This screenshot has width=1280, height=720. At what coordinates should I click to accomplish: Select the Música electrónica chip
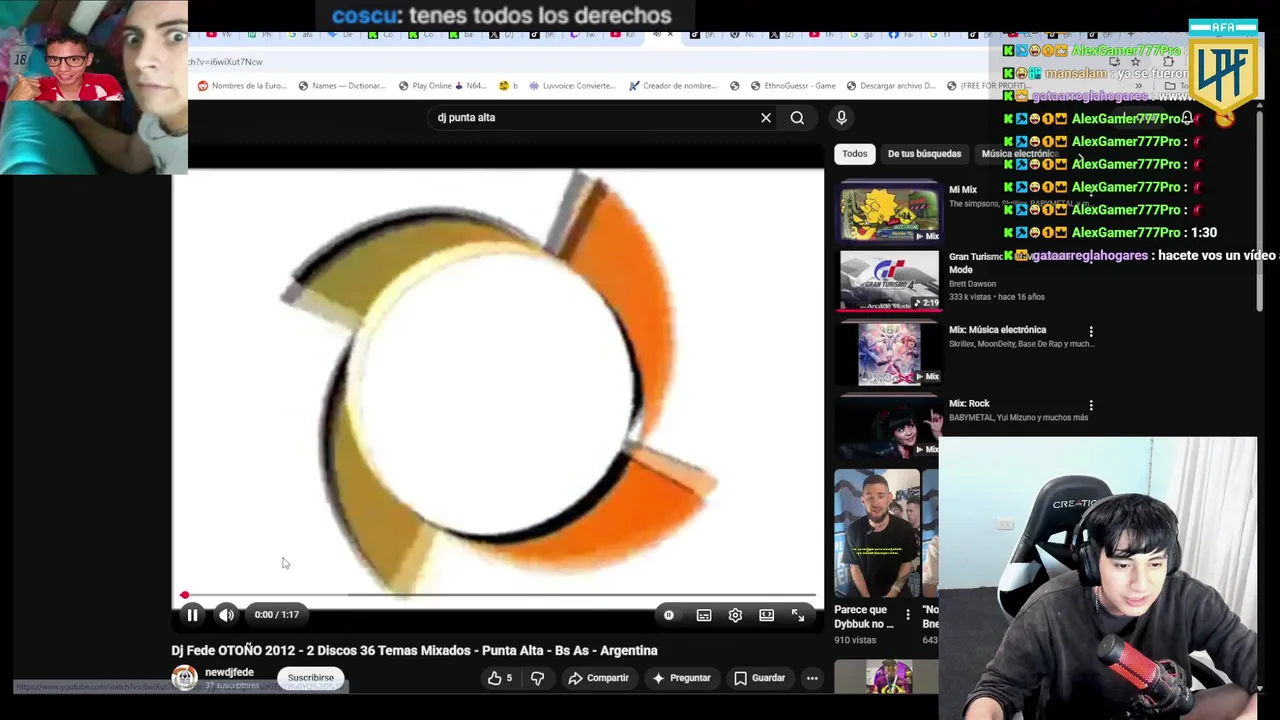[x=1019, y=153]
